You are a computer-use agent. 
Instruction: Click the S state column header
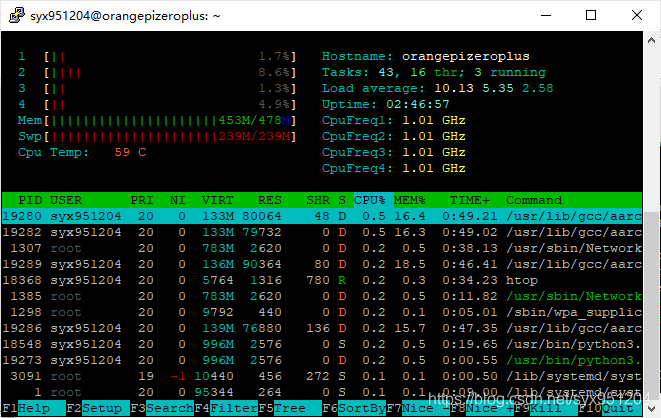(x=342, y=200)
